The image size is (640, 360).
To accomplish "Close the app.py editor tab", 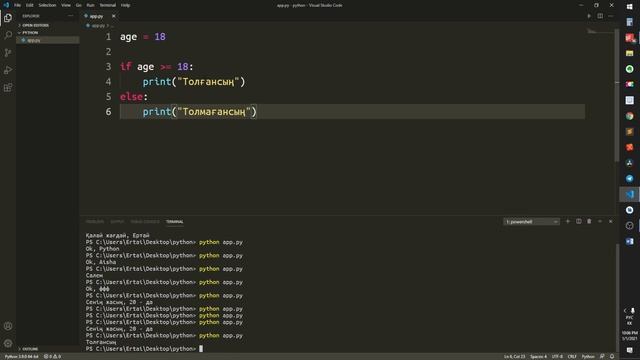I will (x=113, y=16).
